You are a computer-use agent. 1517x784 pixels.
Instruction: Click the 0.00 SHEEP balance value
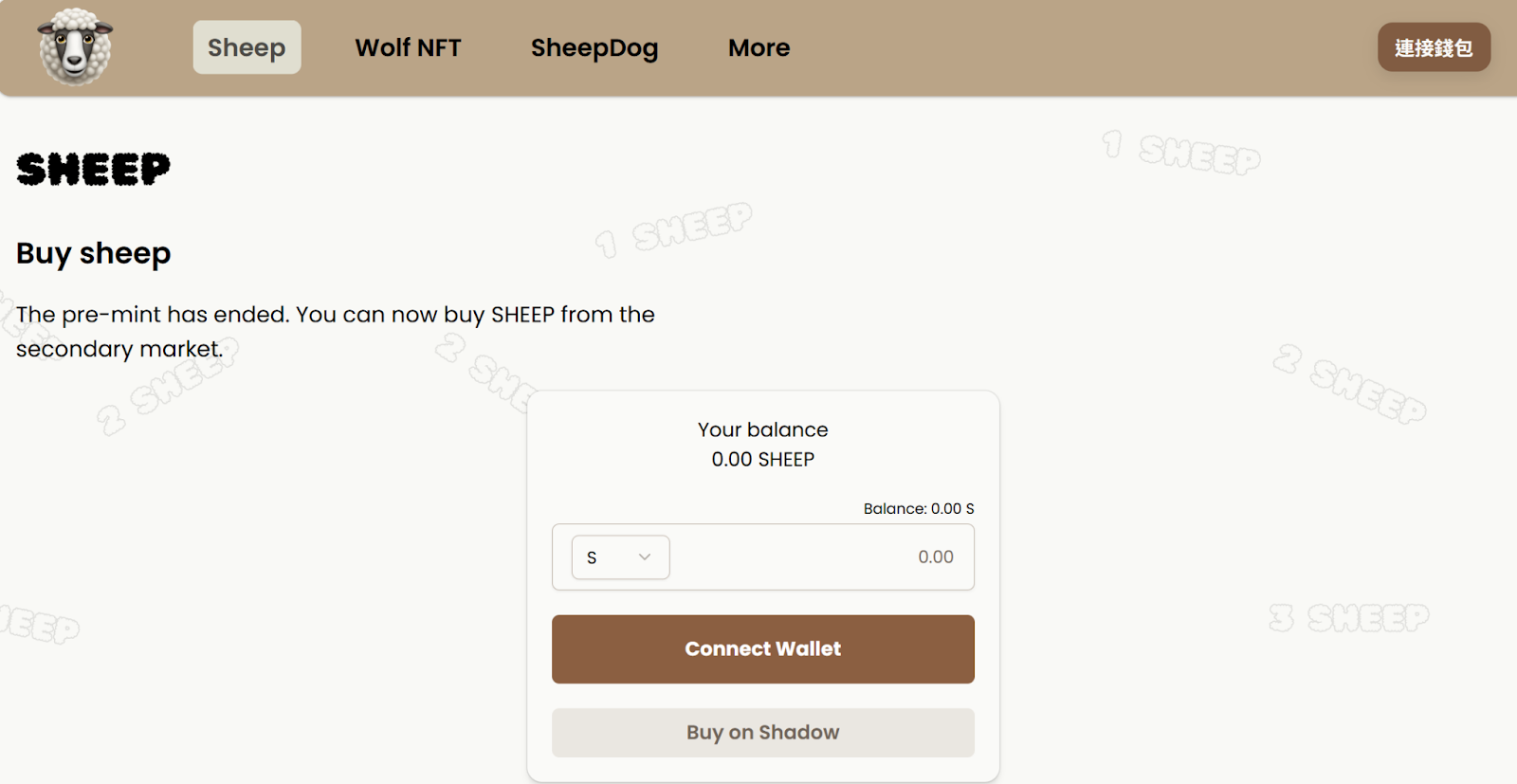(x=762, y=460)
